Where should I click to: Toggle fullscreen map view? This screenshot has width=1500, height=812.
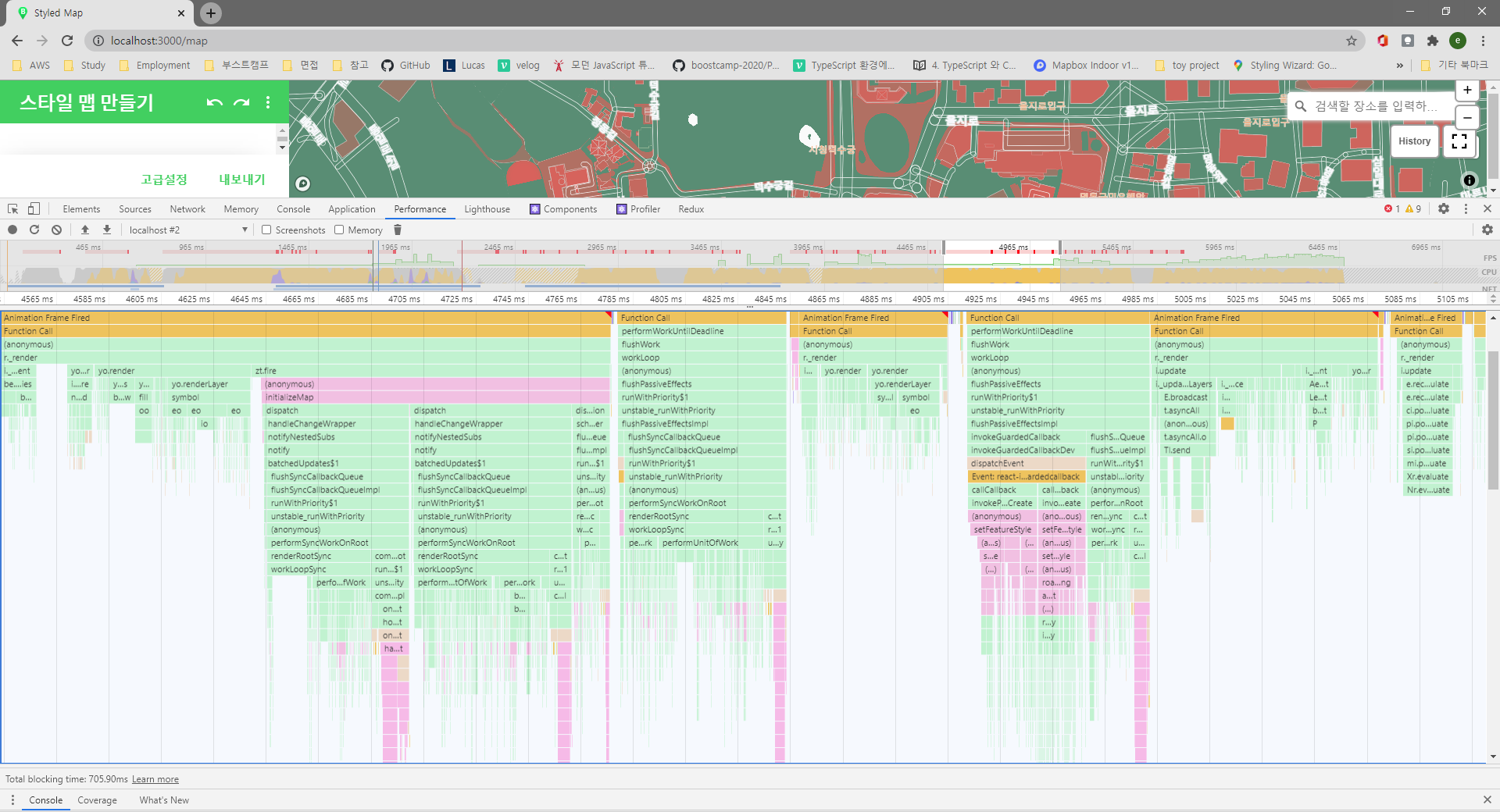coord(1459,141)
